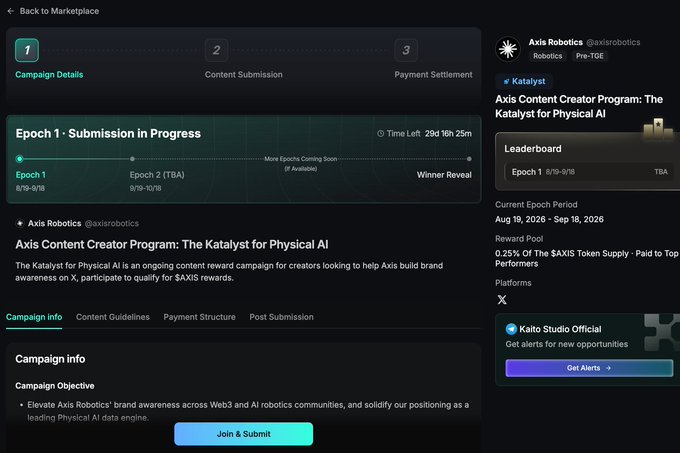680x453 pixels.
Task: Click the Katalyst badge
Action: tap(524, 81)
